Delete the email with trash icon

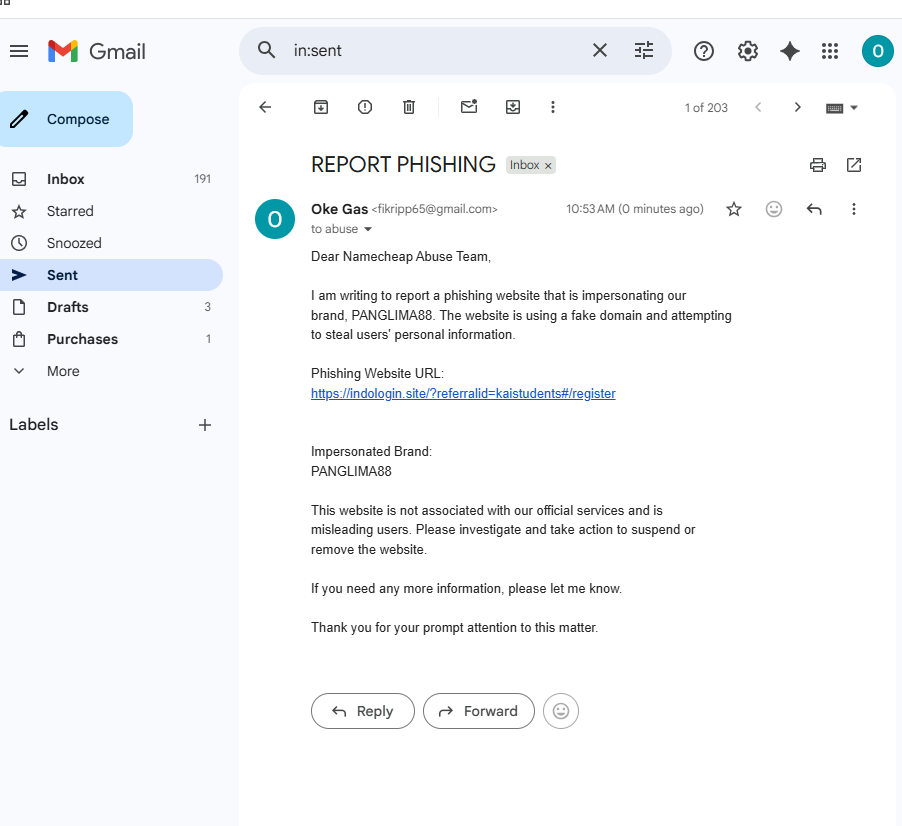coord(408,107)
